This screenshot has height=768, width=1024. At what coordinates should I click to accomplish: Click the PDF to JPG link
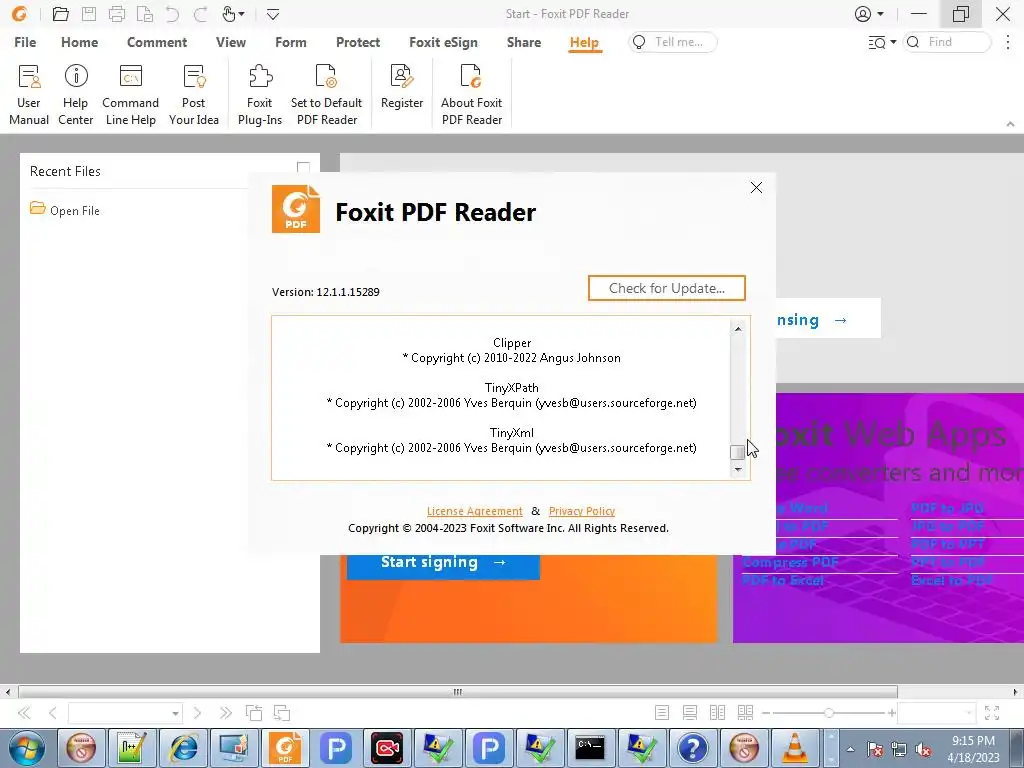948,508
